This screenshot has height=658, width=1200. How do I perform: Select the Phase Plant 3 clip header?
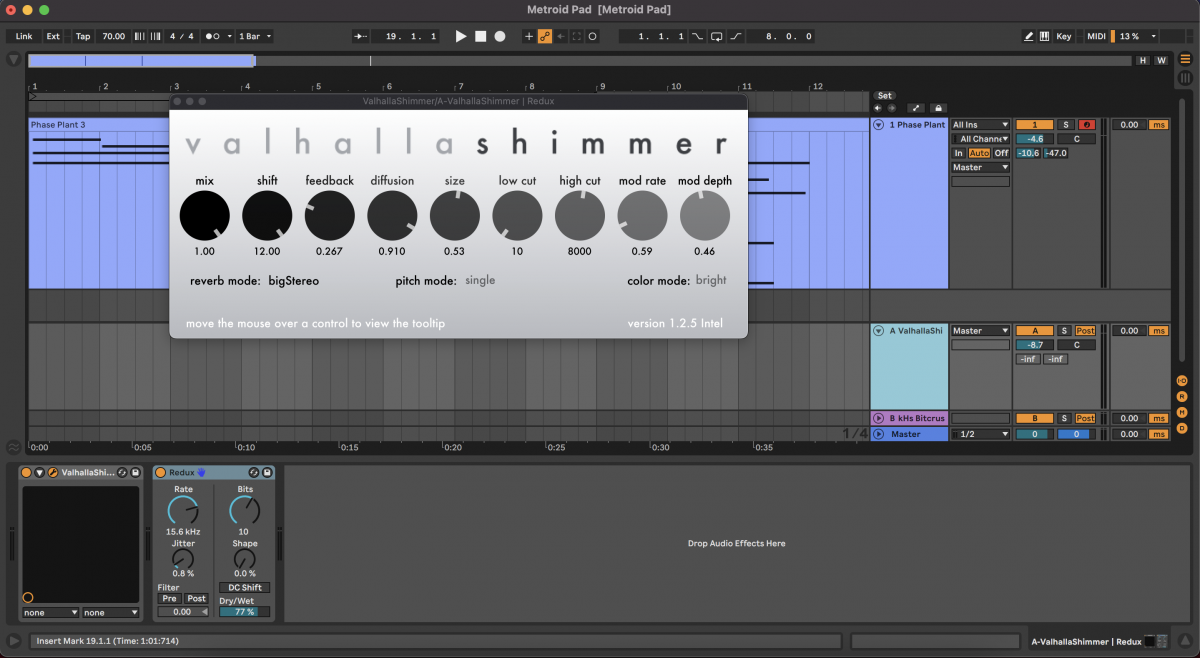pyautogui.click(x=98, y=125)
